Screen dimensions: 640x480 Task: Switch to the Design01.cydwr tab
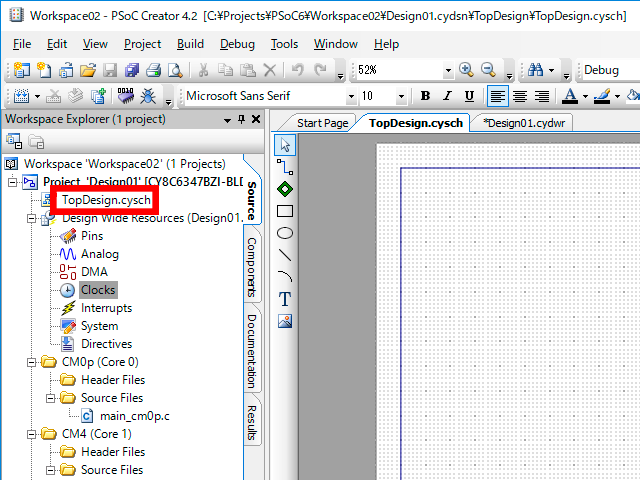click(x=524, y=123)
